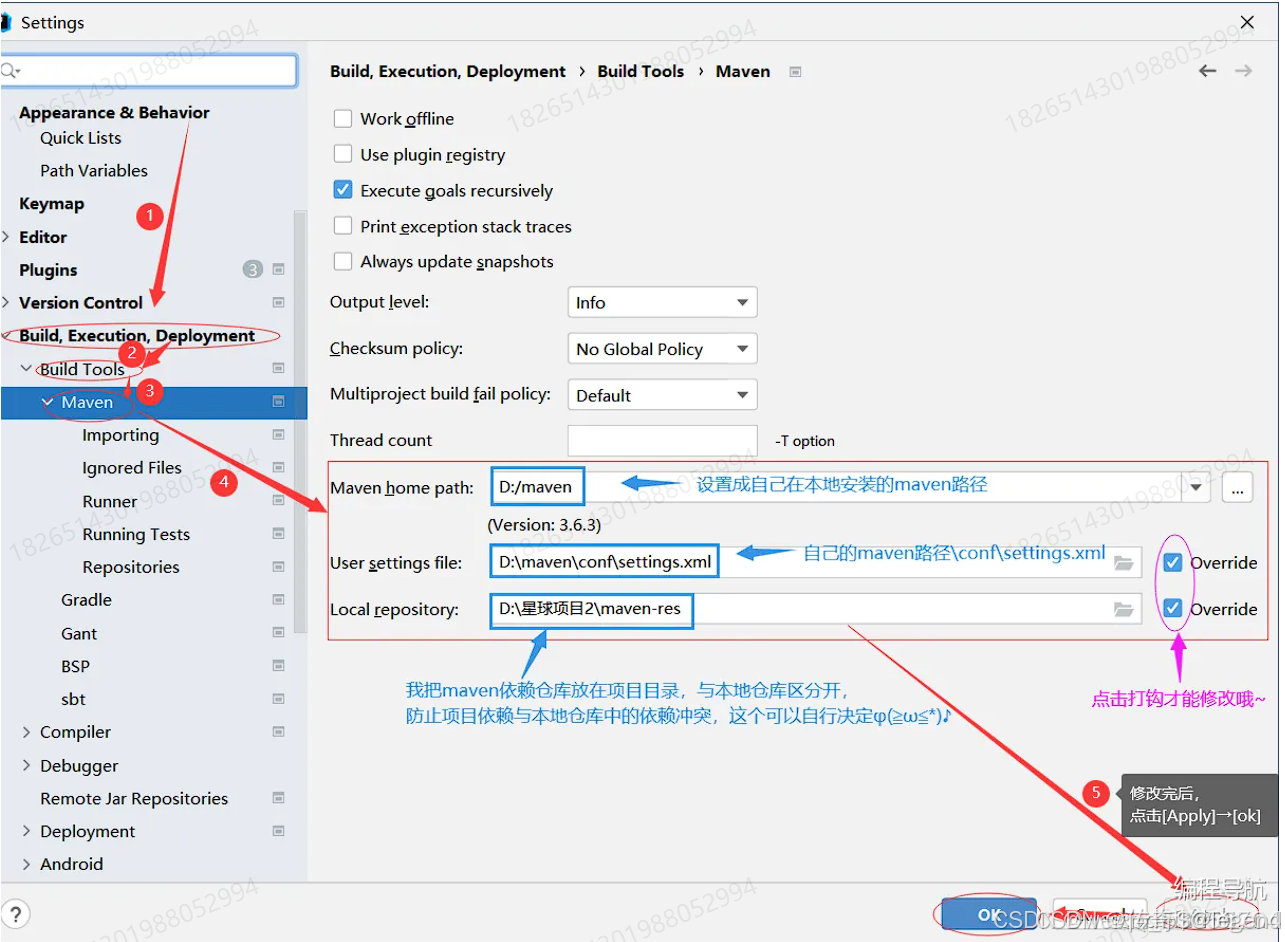Open the Remote Jar Repositories page
The width and height of the screenshot is (1285, 942).
(x=134, y=798)
